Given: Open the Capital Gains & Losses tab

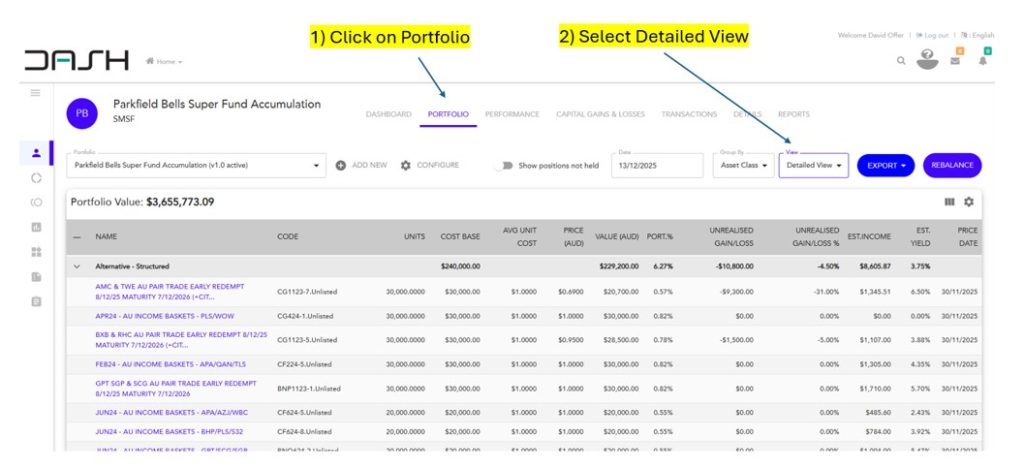Looking at the screenshot, I should pos(600,114).
